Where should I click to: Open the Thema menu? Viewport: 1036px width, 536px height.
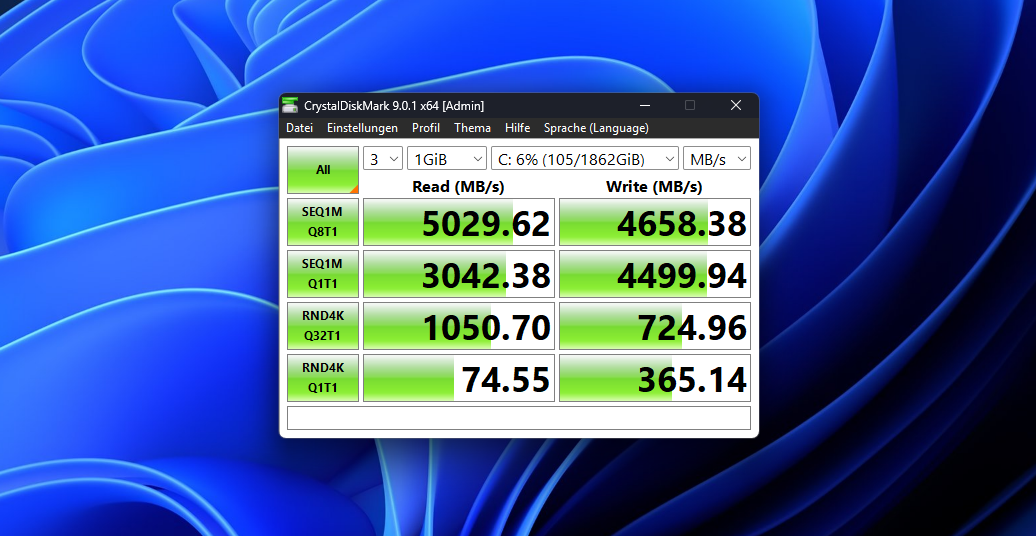472,128
